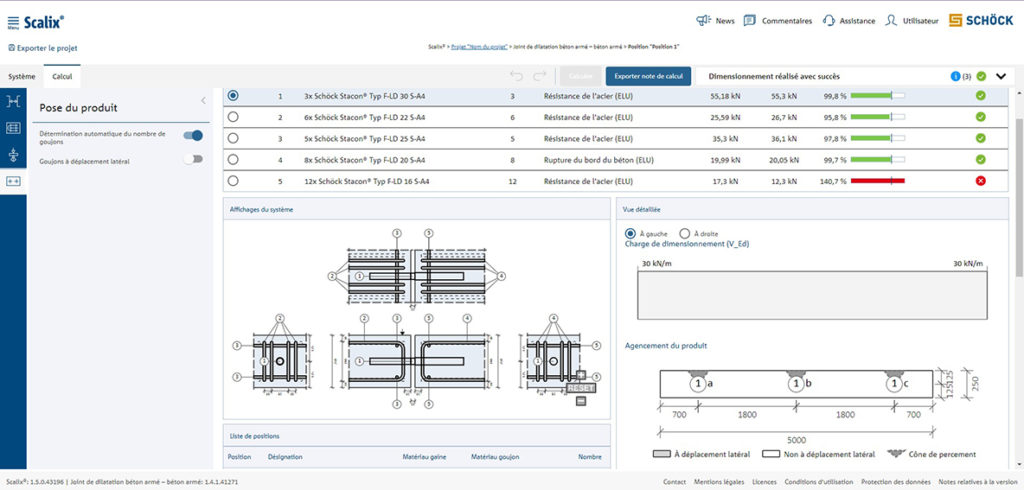Click the red 140,7 % utilization bar
This screenshot has height=490, width=1024.
(x=878, y=181)
